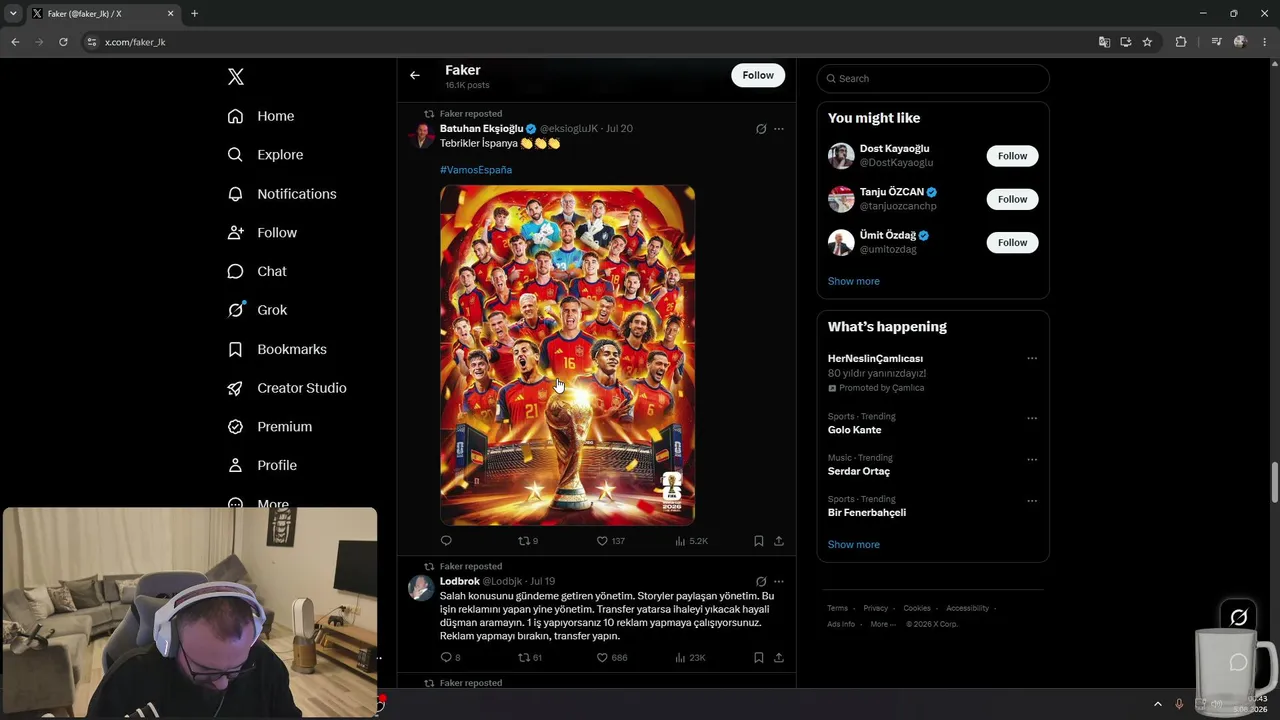Select the Profile sidebar item

point(262,465)
